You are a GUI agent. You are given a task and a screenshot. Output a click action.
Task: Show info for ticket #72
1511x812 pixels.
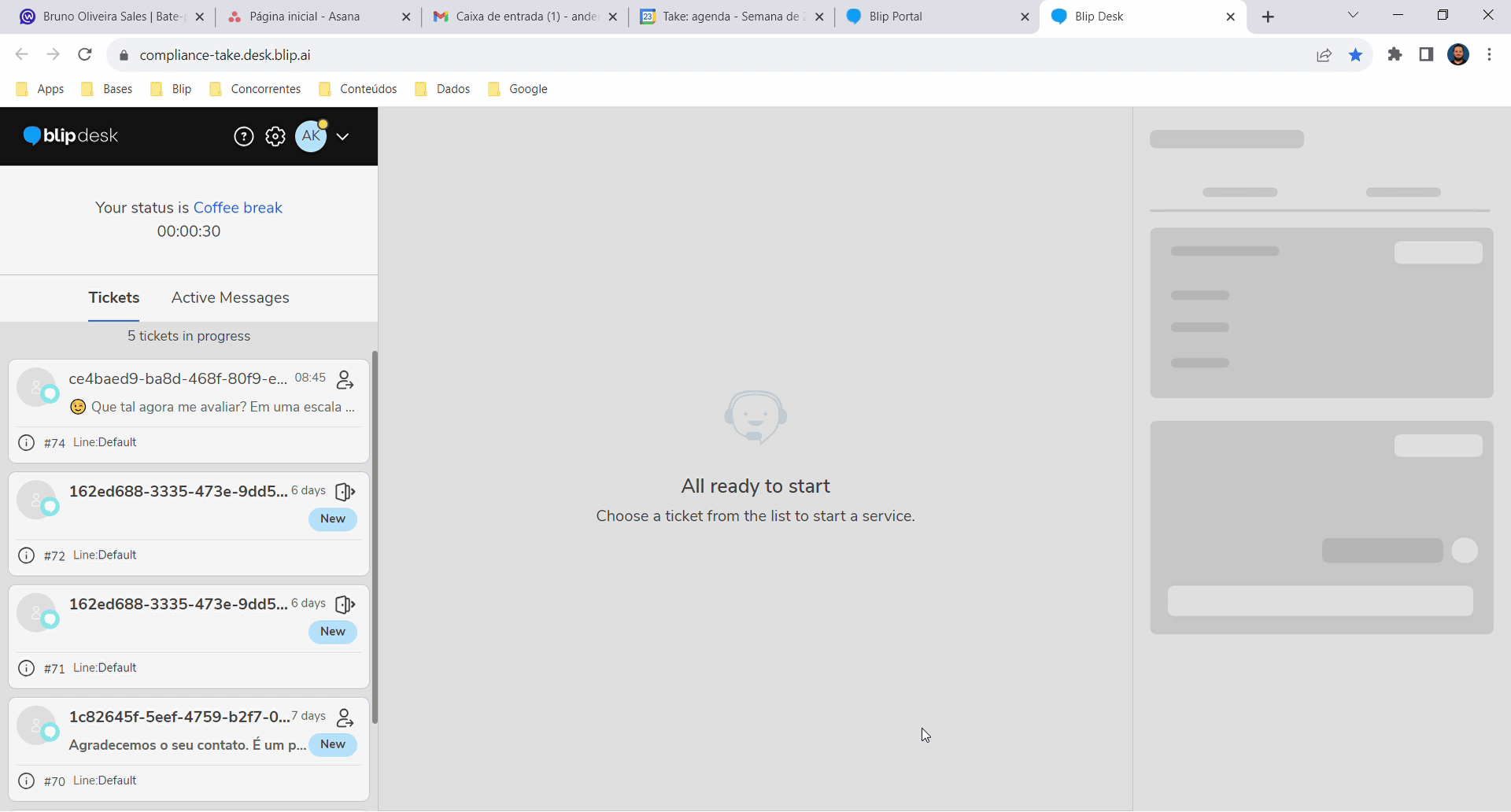(27, 555)
